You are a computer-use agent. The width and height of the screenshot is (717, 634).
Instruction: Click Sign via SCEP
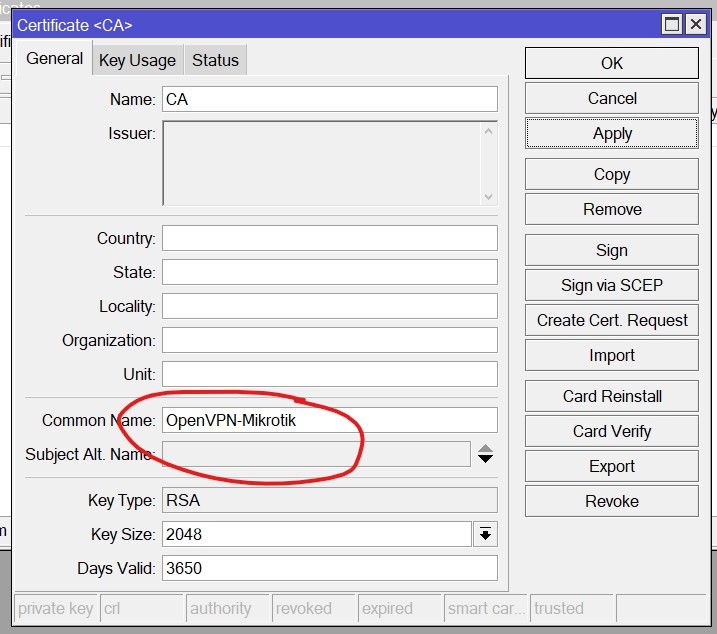(611, 285)
